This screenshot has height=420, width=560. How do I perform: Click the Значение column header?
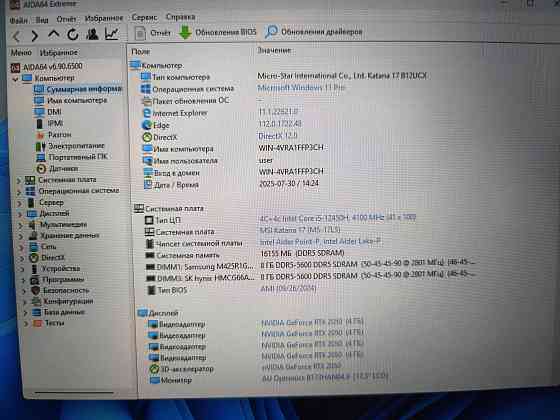tap(274, 50)
